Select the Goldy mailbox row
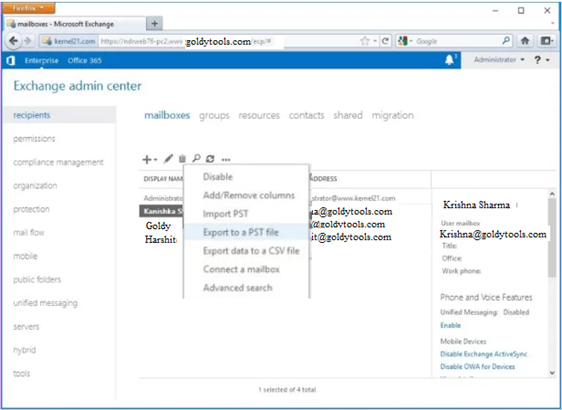This screenshot has height=410, width=562. pos(285,225)
